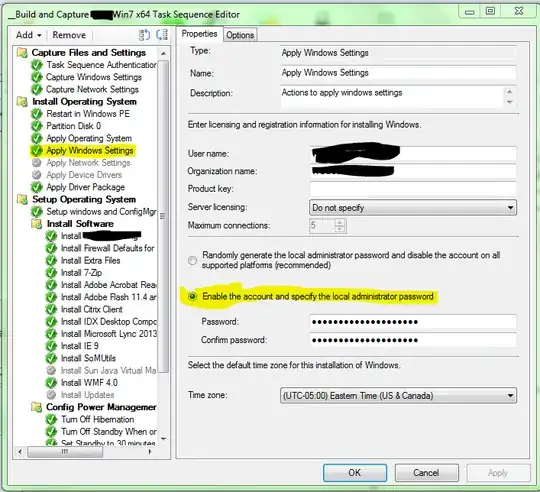Viewport: 540px width, 492px height.
Task: Click Config Power Management folder icon
Action: [37, 407]
